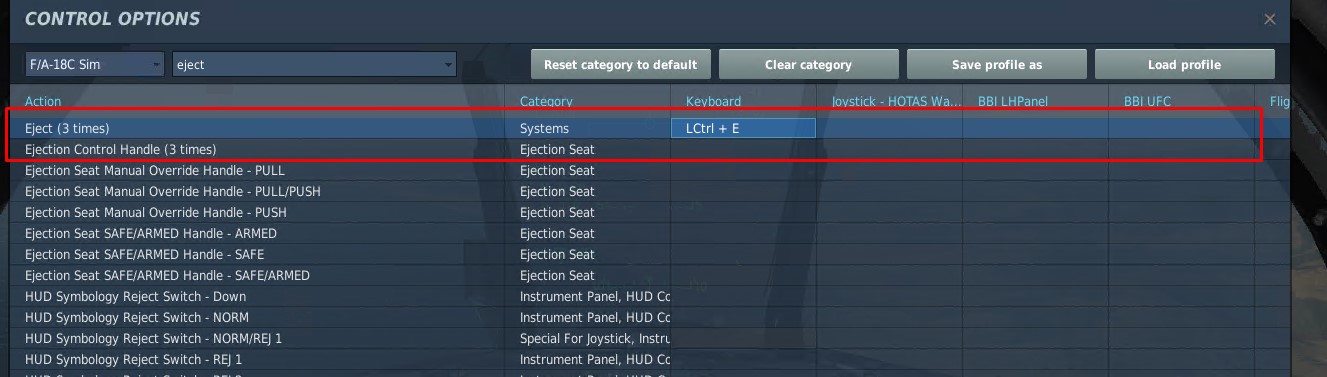Screen dimensions: 1327x377
Task: Click Reset category to default button
Action: tap(620, 64)
